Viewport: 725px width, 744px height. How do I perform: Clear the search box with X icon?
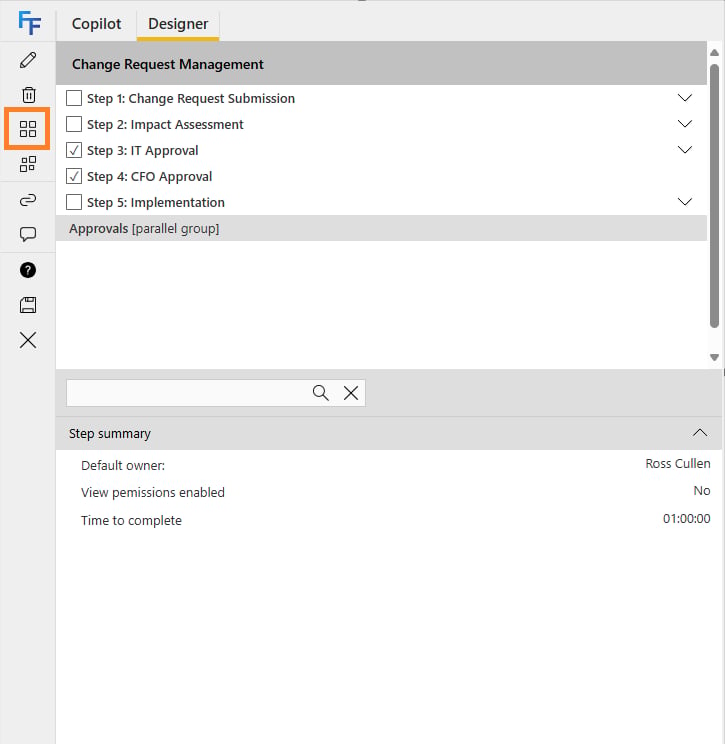(351, 393)
